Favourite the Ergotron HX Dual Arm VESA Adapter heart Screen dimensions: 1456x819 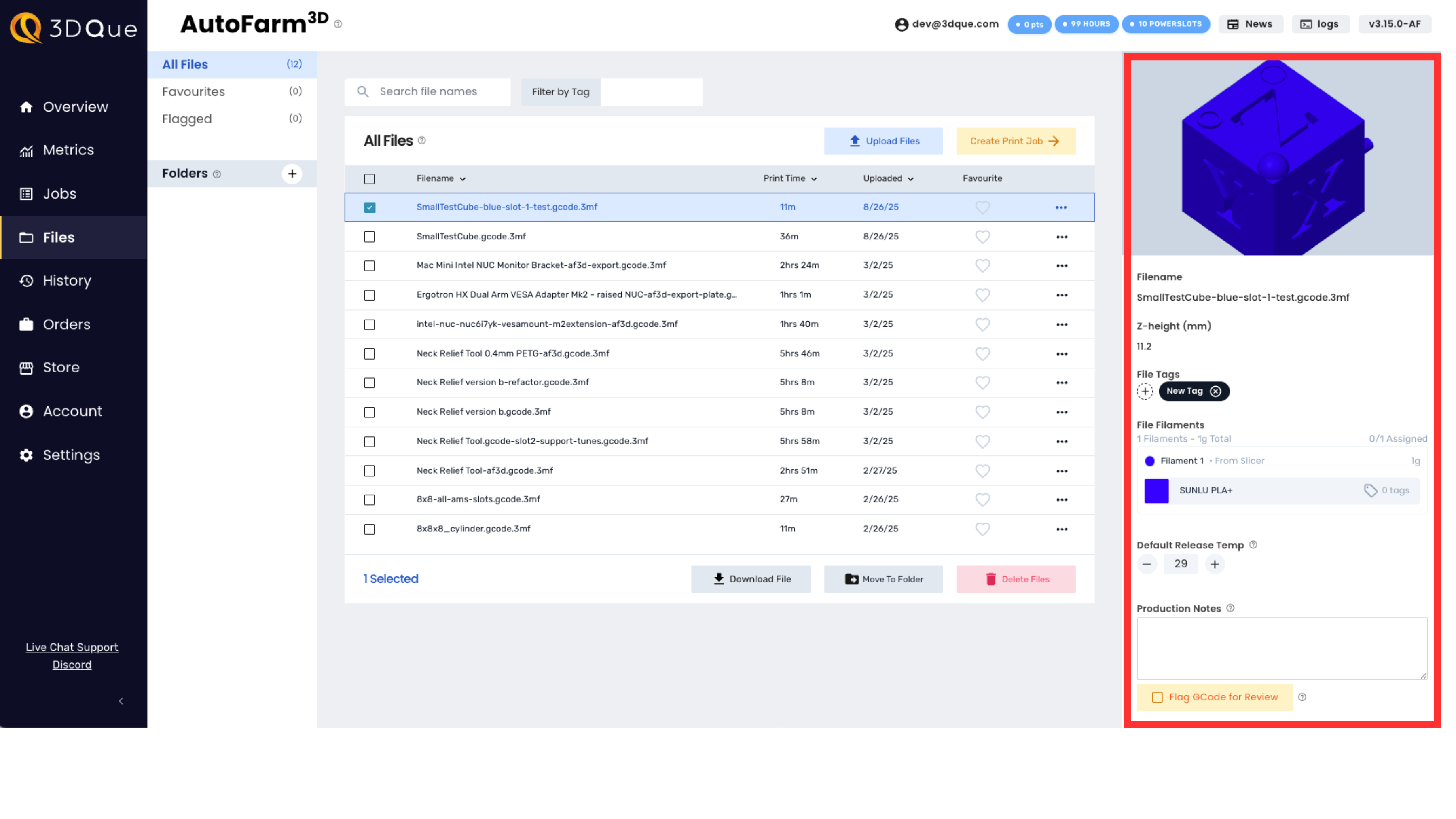(x=982, y=294)
